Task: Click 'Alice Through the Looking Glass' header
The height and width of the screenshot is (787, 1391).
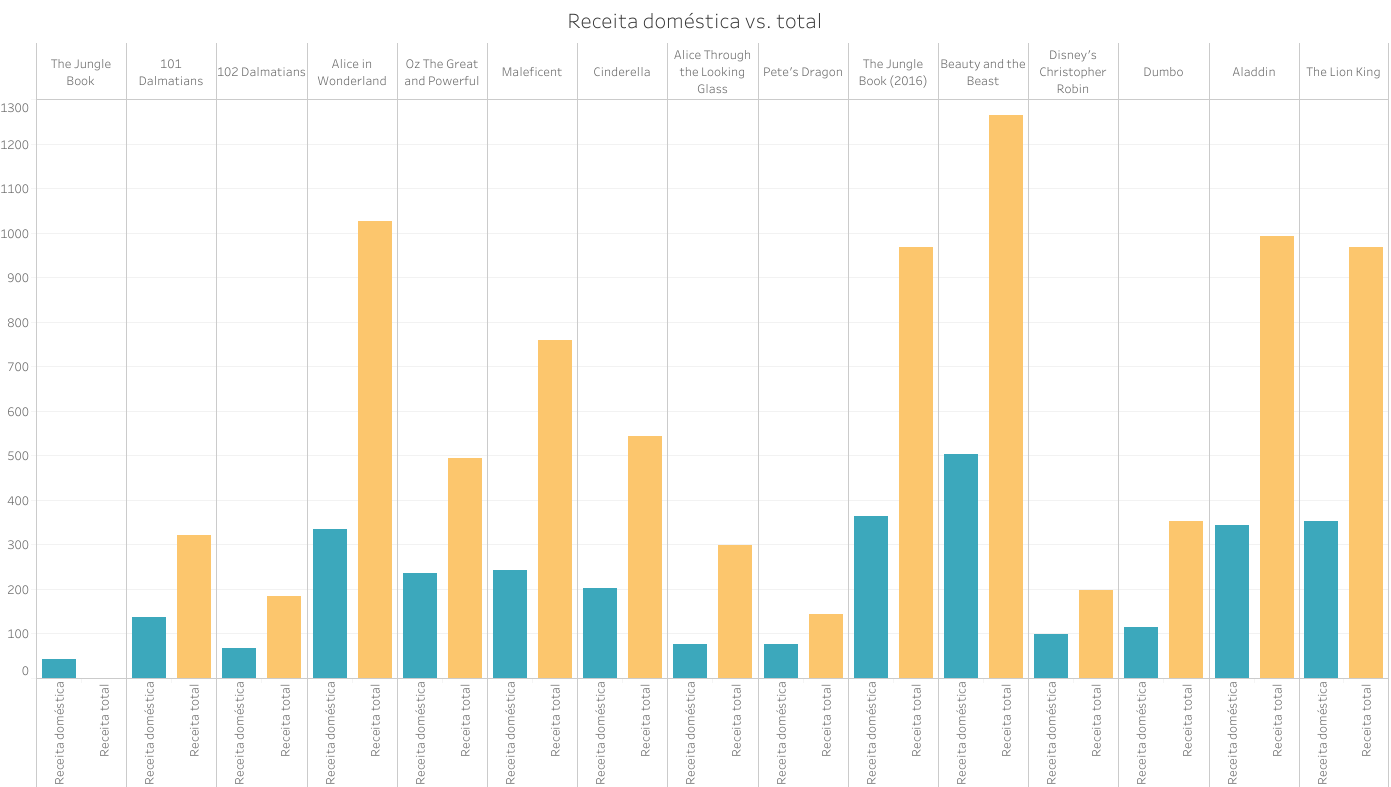Action: 712,72
